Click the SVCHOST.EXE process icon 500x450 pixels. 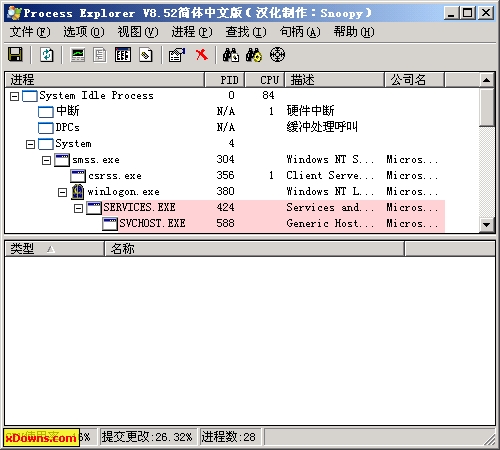point(110,224)
